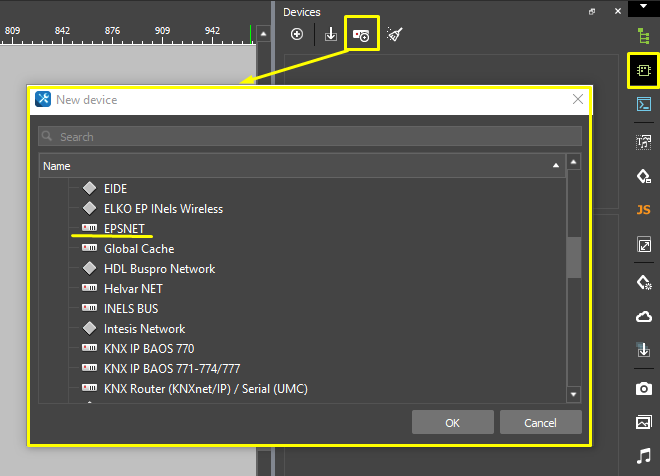The image size is (660, 476).
Task: Open the orange JS scripts panel icon
Action: [x=643, y=210]
